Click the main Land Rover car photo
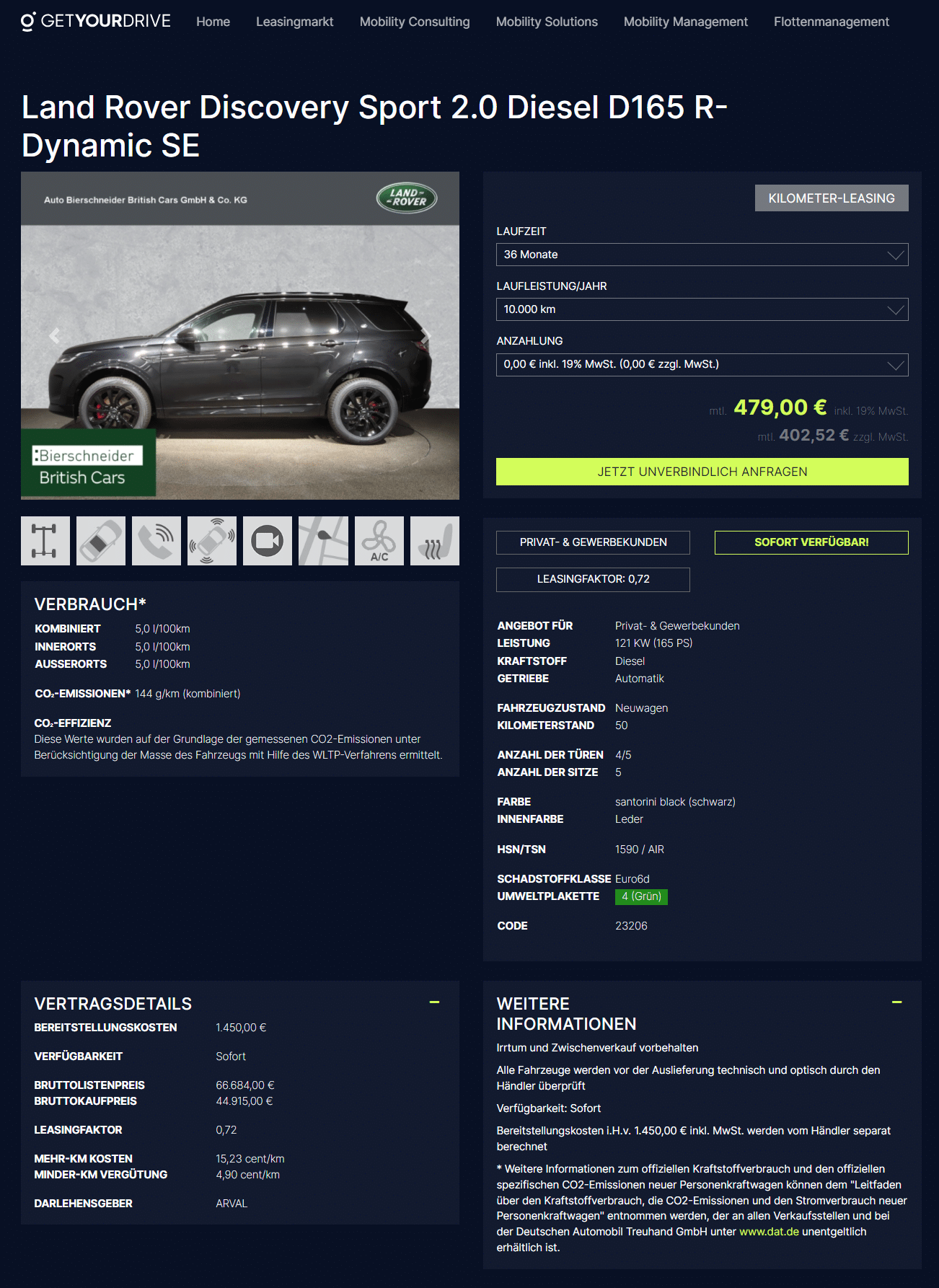The height and width of the screenshot is (1288, 939). (x=240, y=335)
